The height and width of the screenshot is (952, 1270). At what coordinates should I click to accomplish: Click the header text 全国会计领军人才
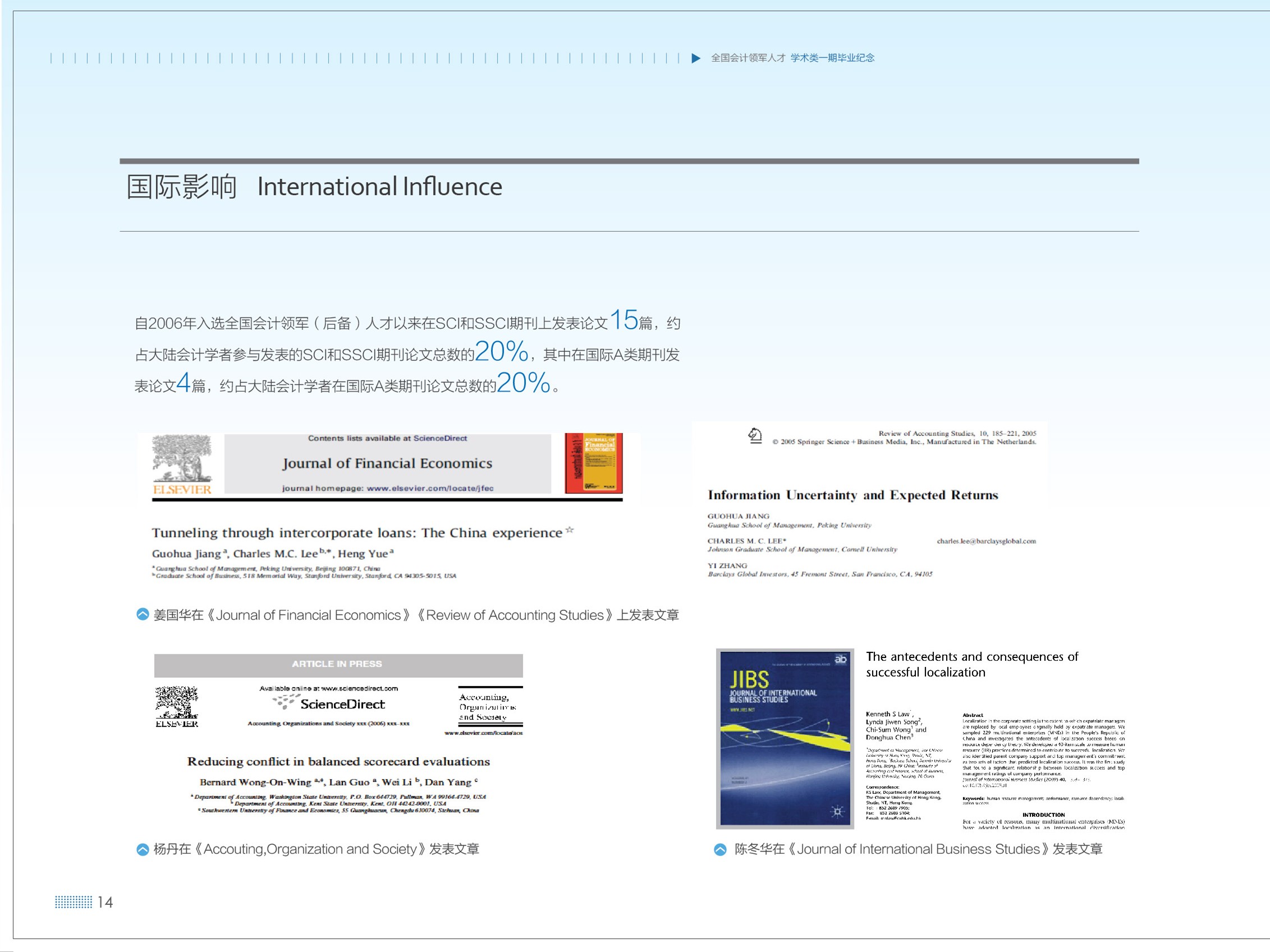(x=748, y=58)
